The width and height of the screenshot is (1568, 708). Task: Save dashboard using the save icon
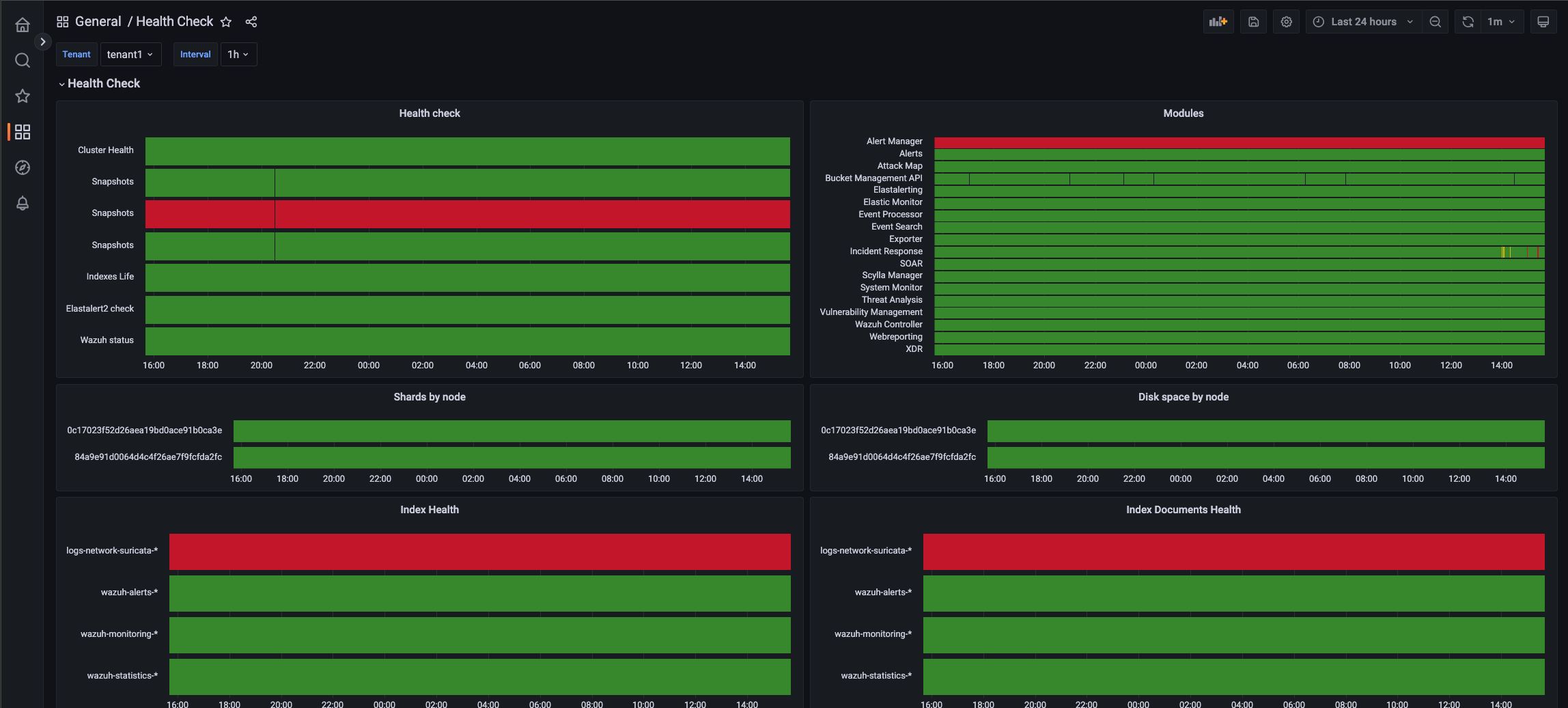[x=1253, y=22]
